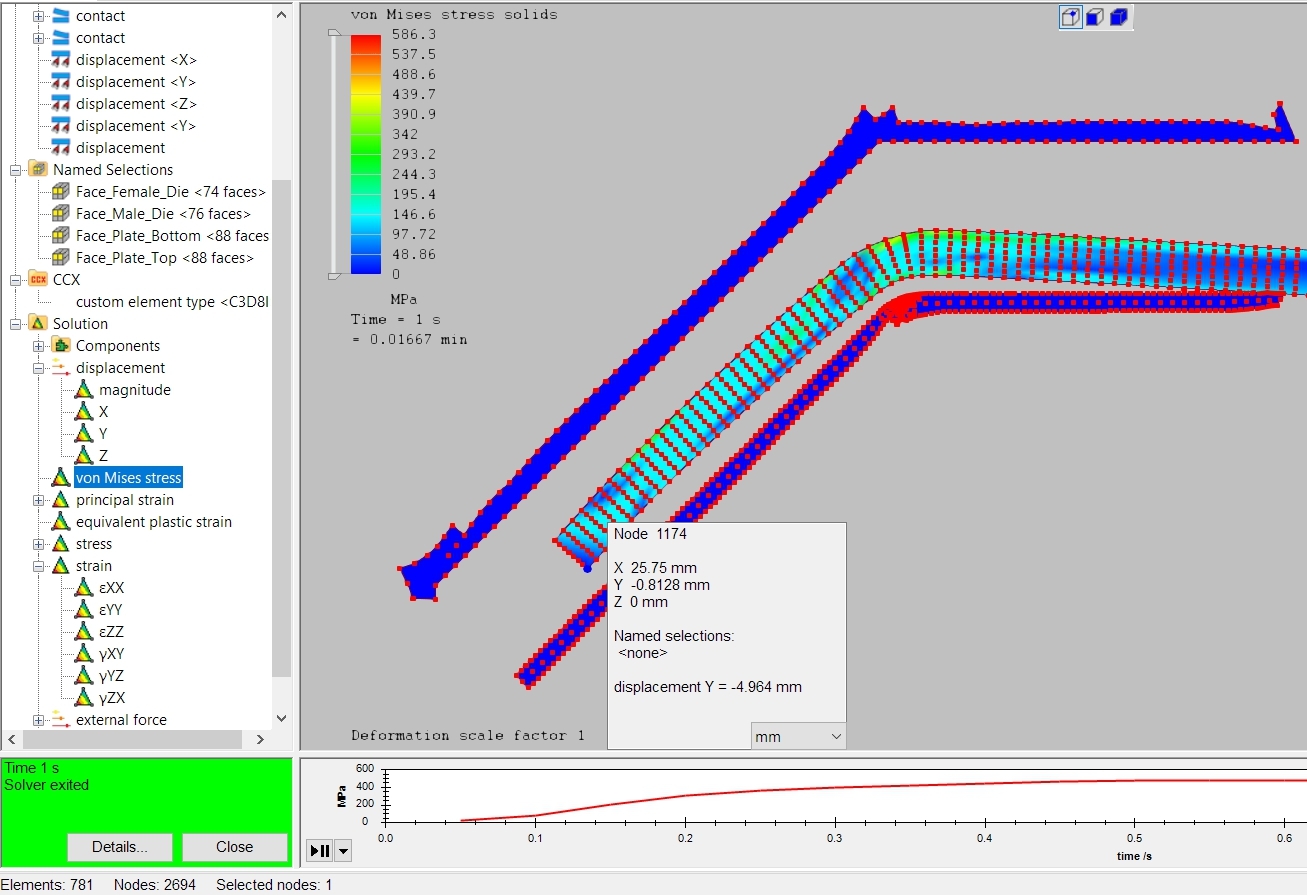Open the playback options arrow beside play/pause
The height and width of the screenshot is (895, 1307).
click(x=343, y=851)
